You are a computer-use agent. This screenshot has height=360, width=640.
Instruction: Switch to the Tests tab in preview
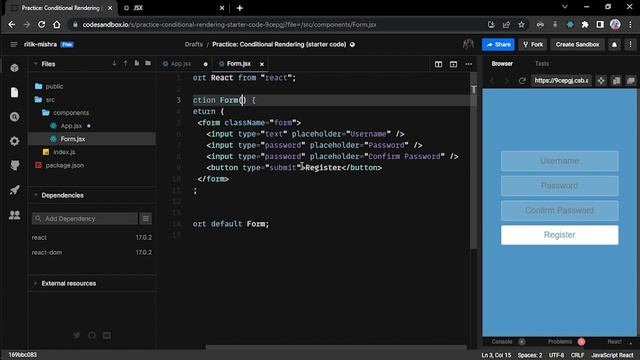542,64
